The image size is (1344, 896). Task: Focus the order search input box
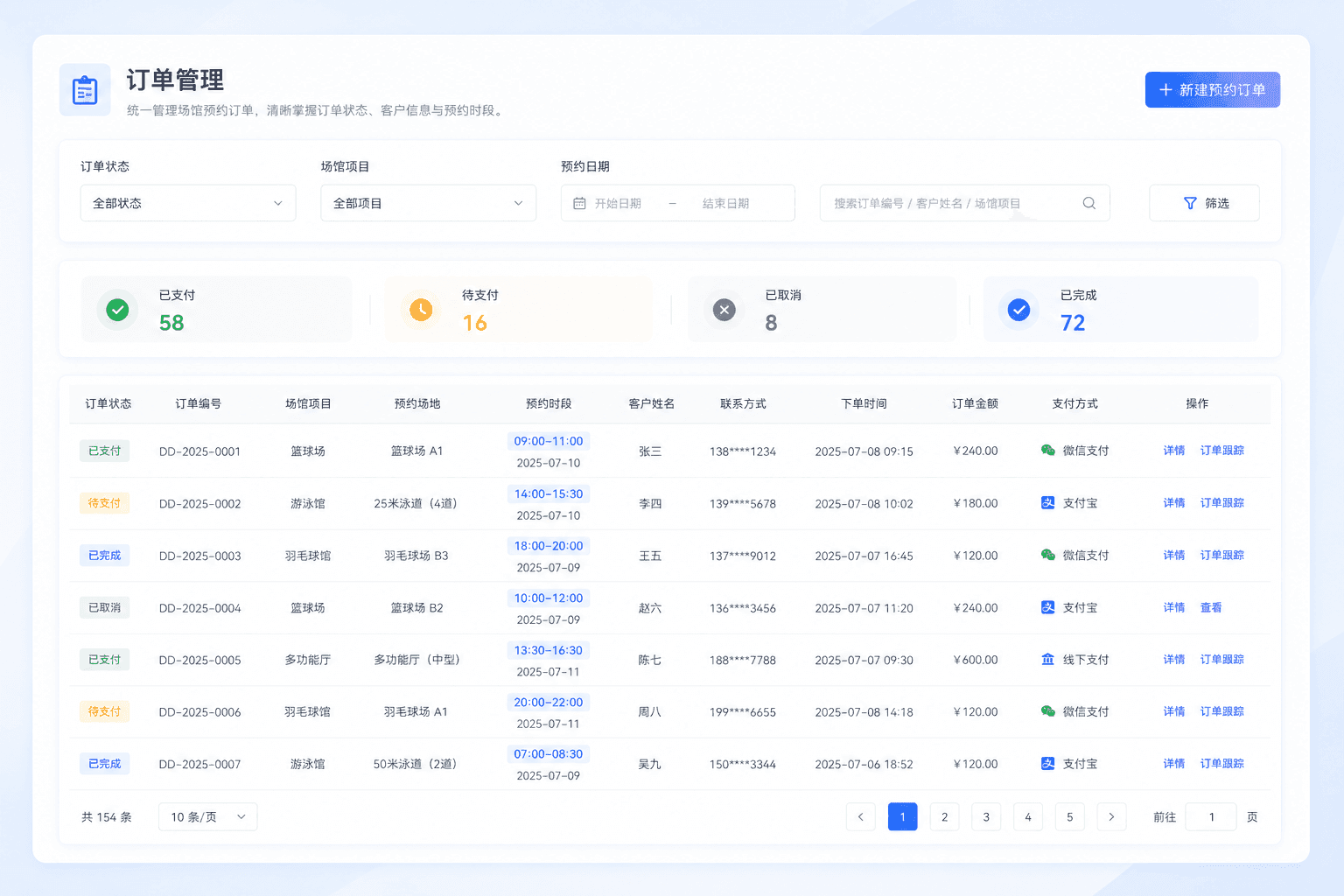click(965, 203)
